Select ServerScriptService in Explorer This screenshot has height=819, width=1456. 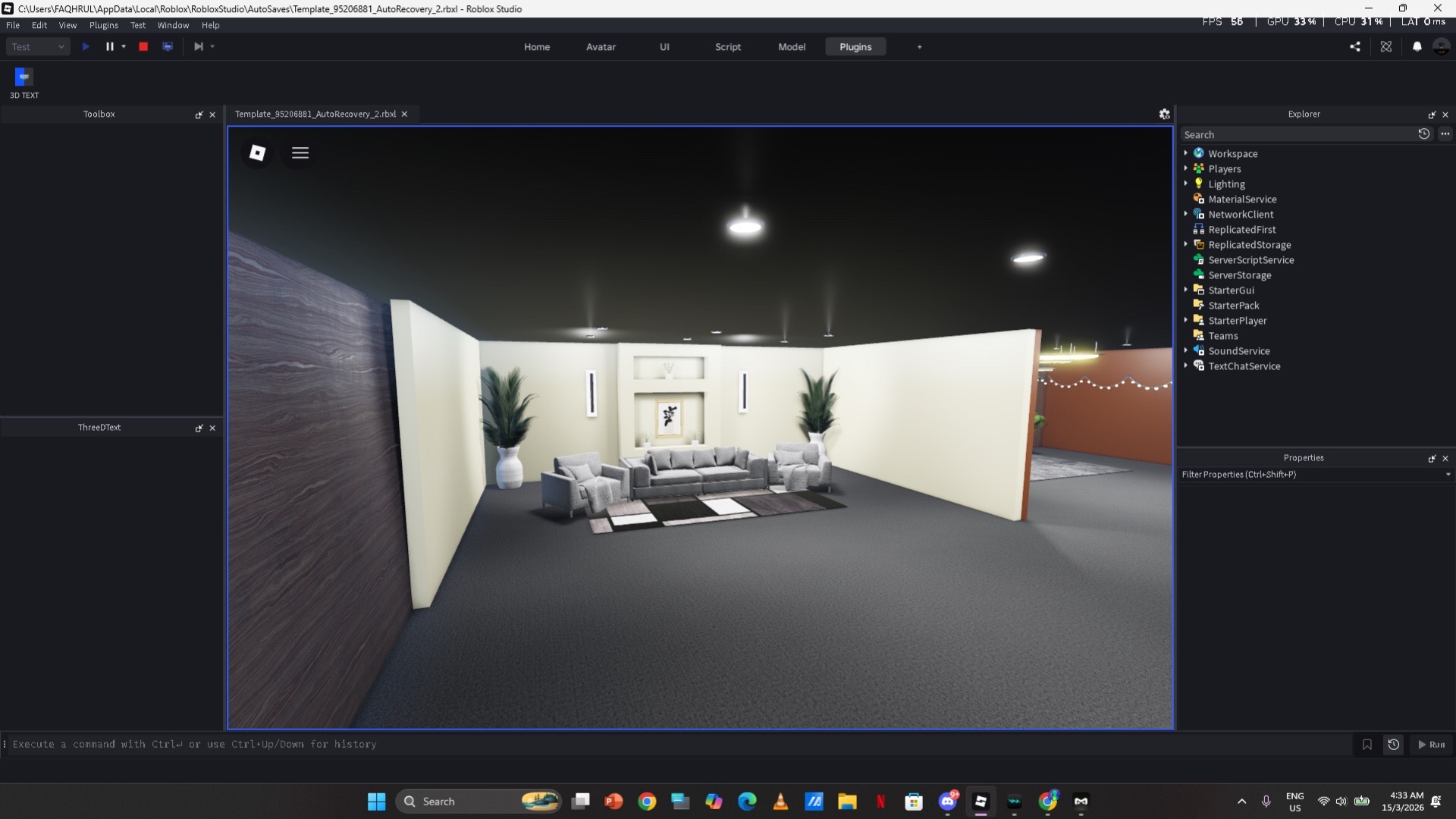click(1251, 259)
